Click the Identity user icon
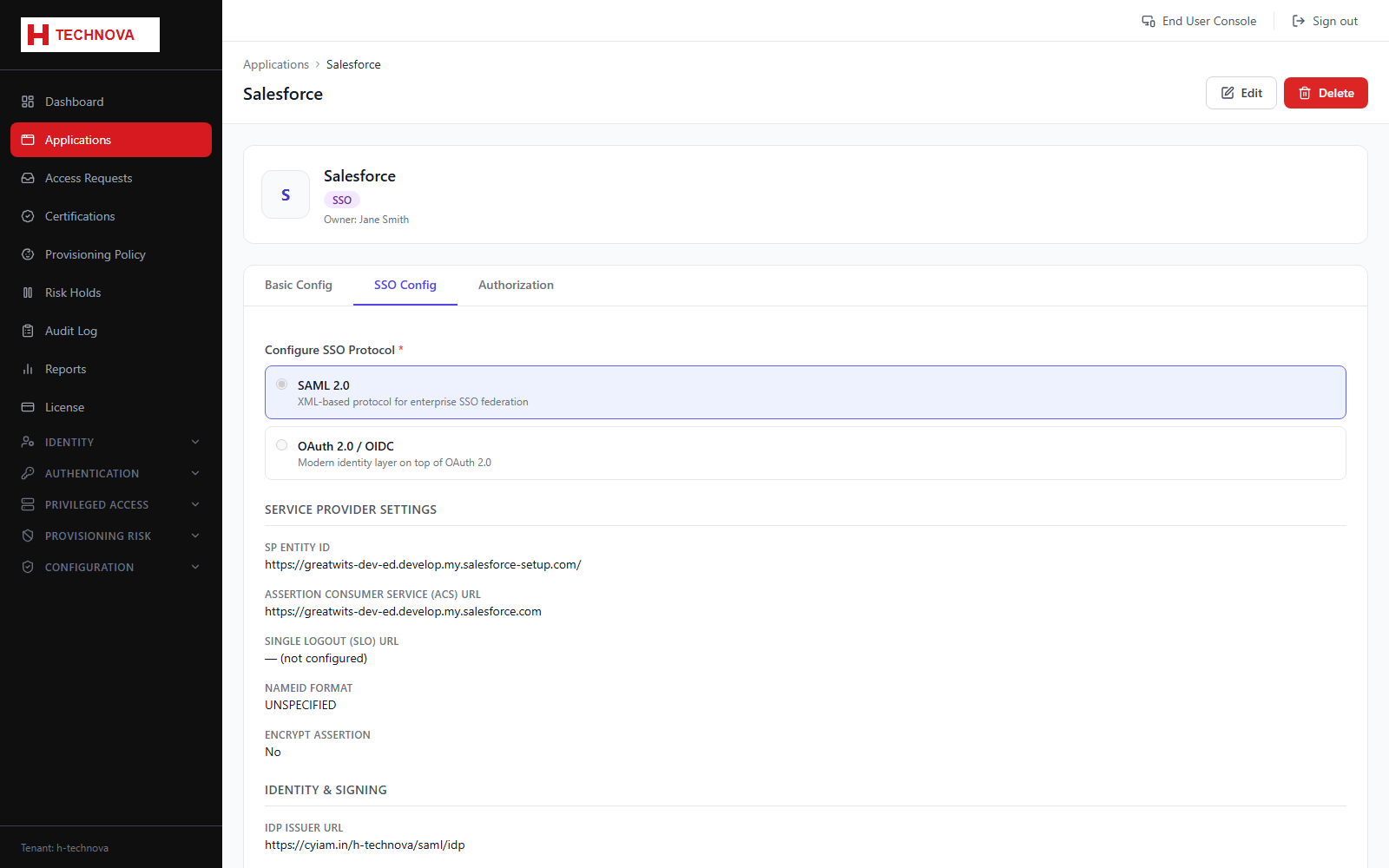 point(28,442)
